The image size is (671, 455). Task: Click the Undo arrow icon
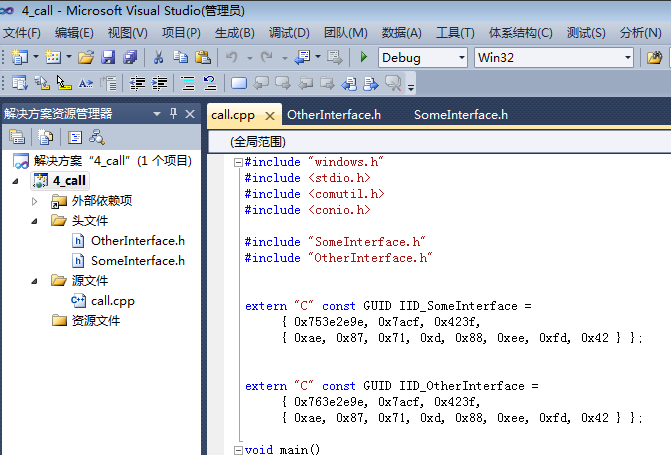coord(232,57)
